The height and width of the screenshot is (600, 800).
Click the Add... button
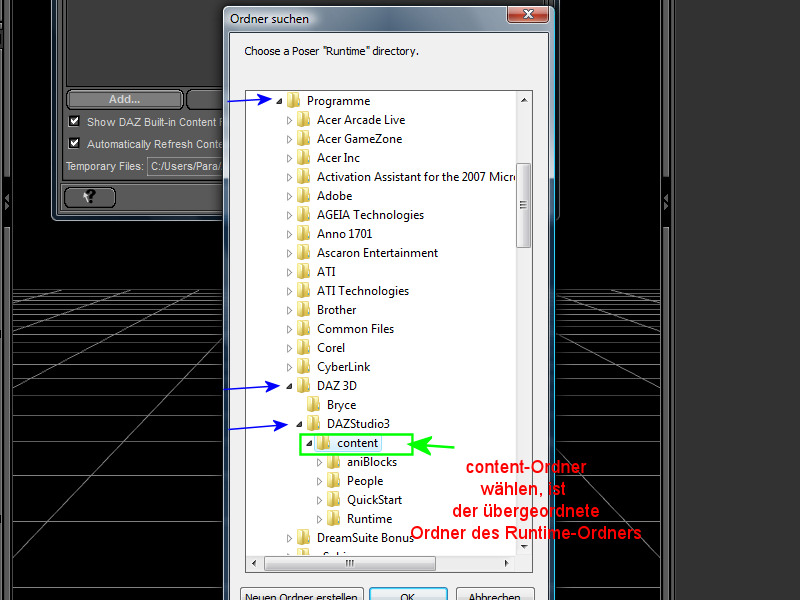[124, 99]
